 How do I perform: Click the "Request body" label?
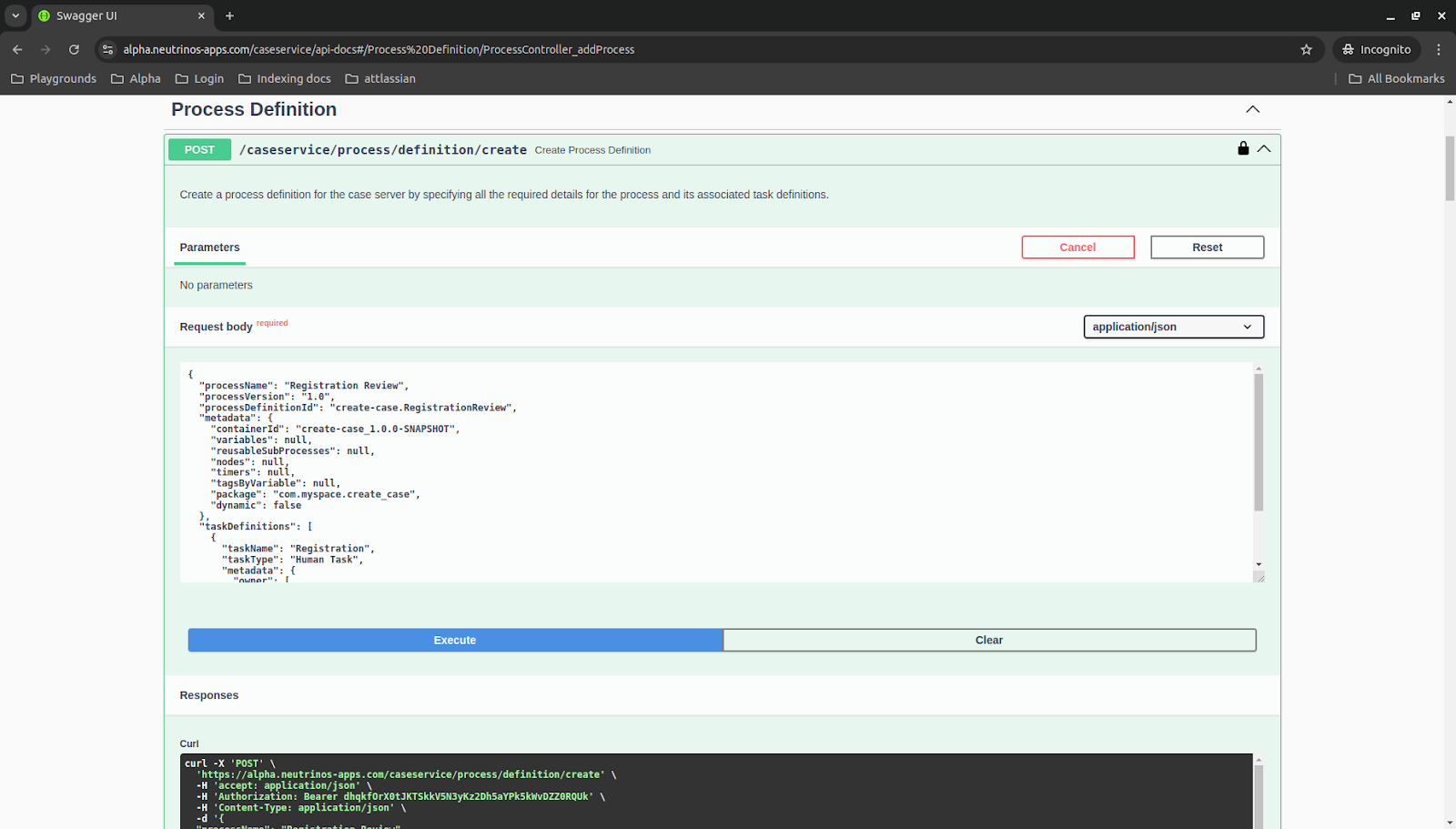coord(216,327)
